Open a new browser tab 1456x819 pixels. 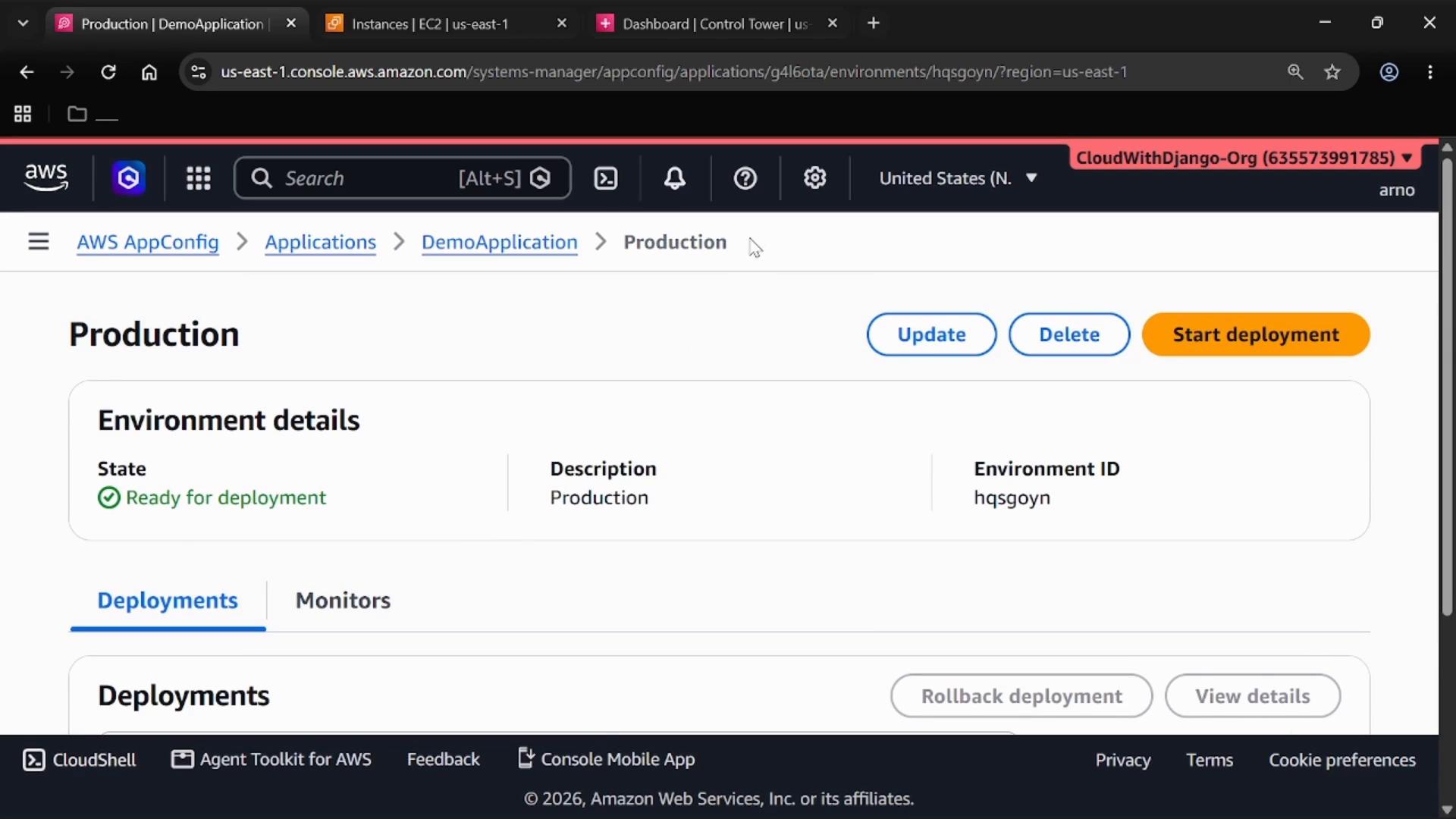coord(874,24)
